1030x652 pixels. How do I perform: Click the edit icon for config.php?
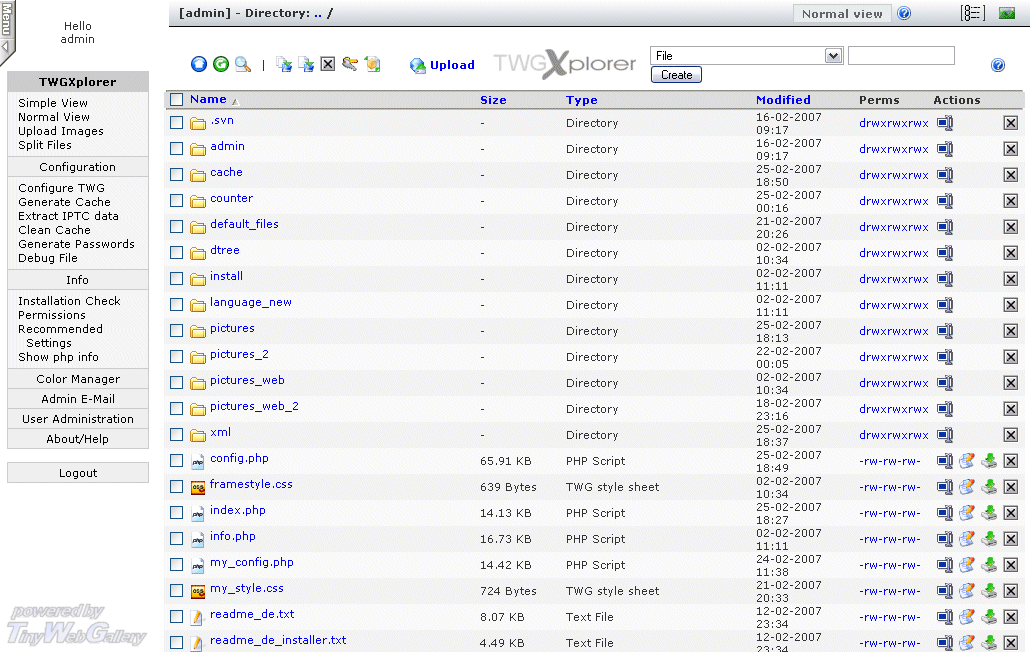(x=967, y=461)
